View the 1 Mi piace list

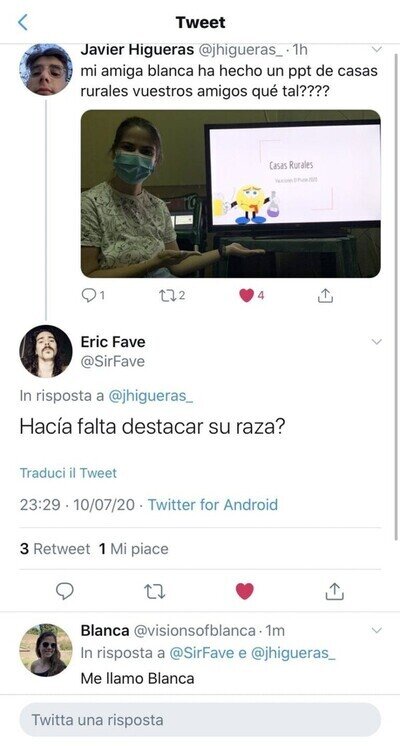tap(134, 549)
